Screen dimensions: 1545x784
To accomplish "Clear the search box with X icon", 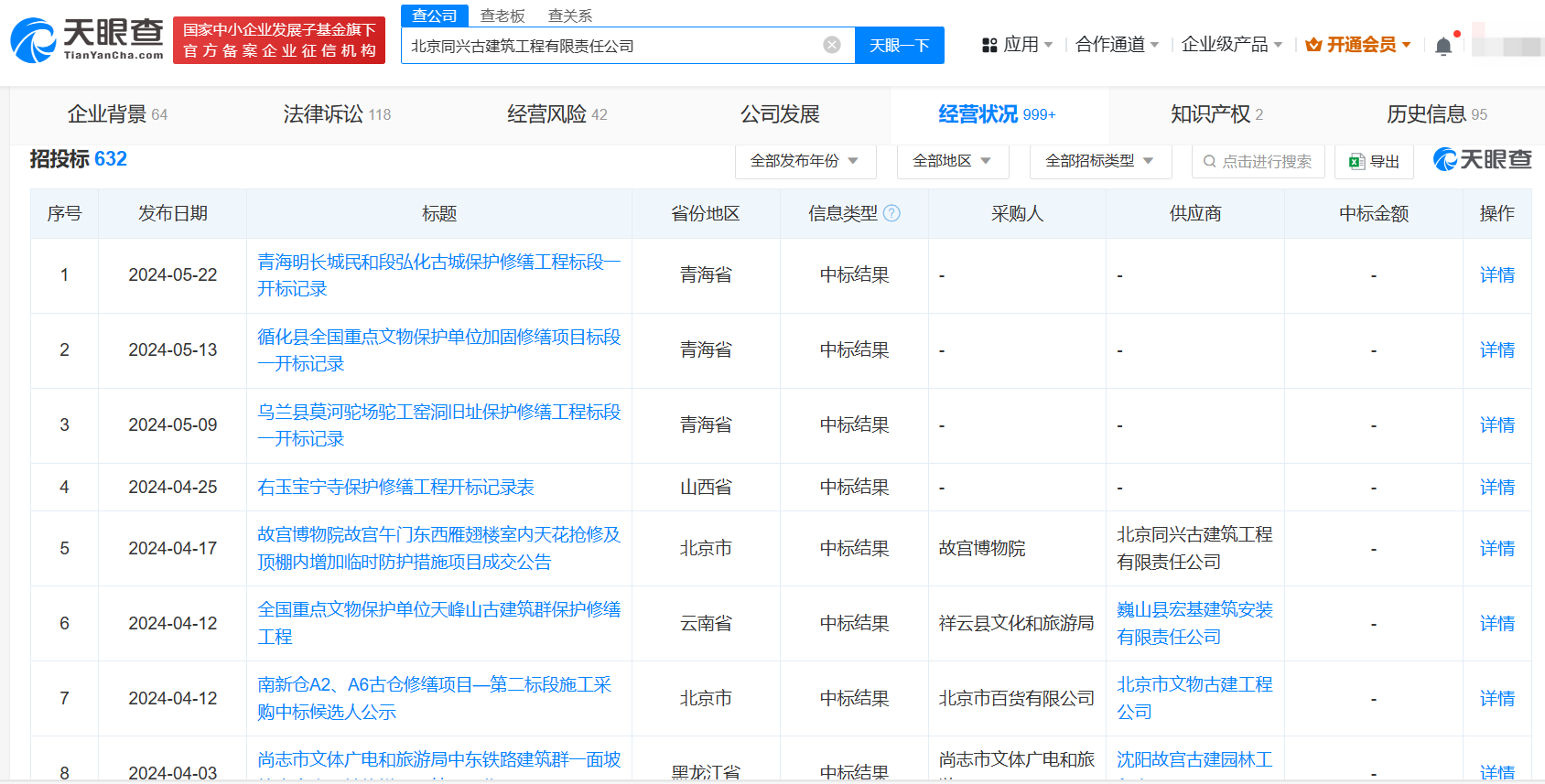I will point(832,45).
